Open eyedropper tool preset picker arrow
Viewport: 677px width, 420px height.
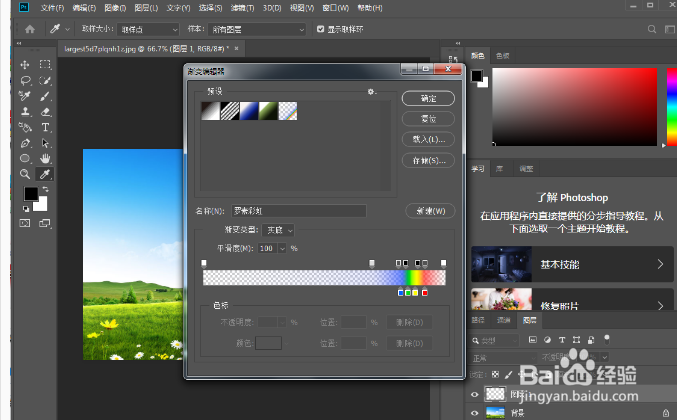click(67, 29)
